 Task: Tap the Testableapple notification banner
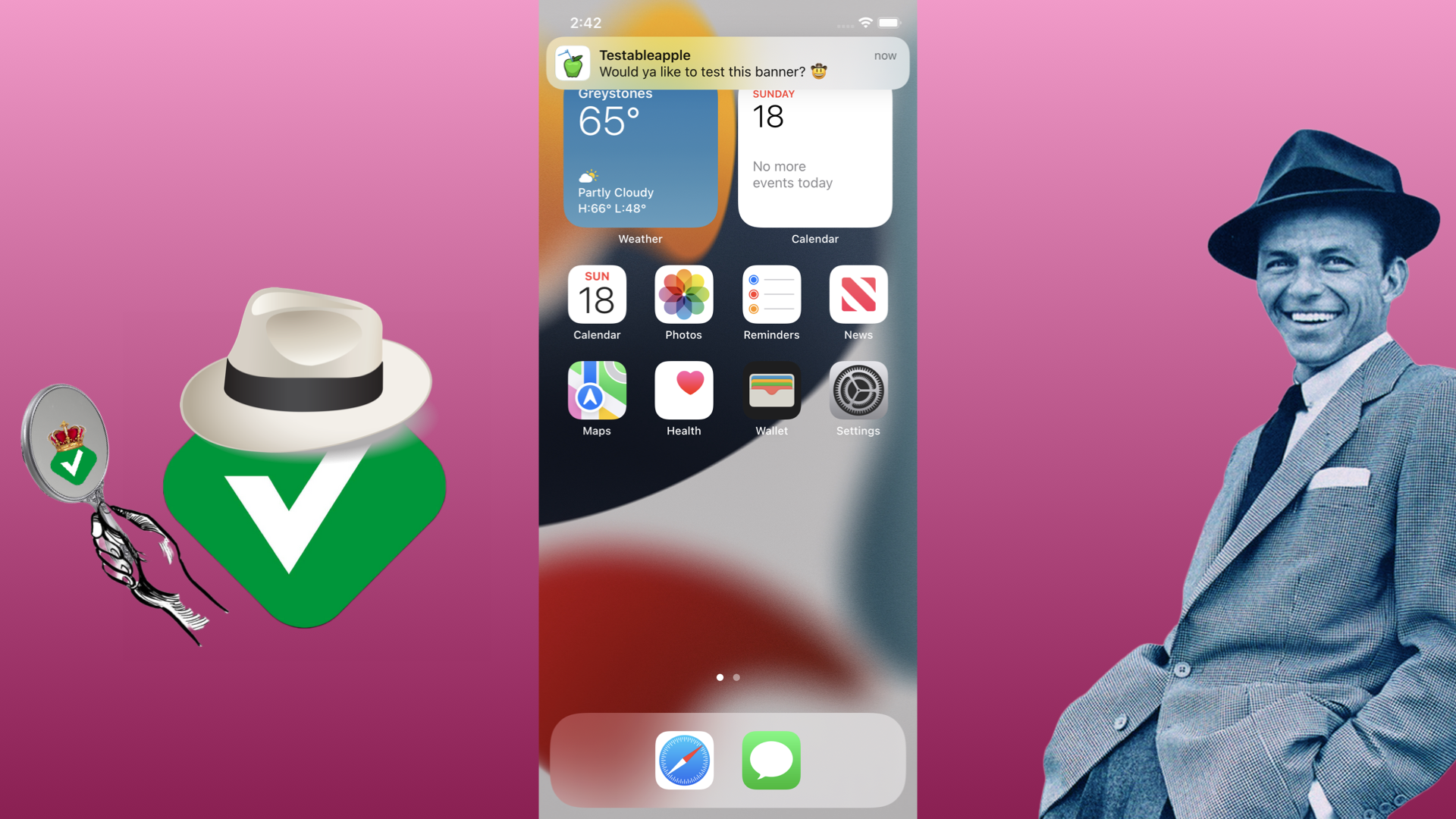coord(728,62)
